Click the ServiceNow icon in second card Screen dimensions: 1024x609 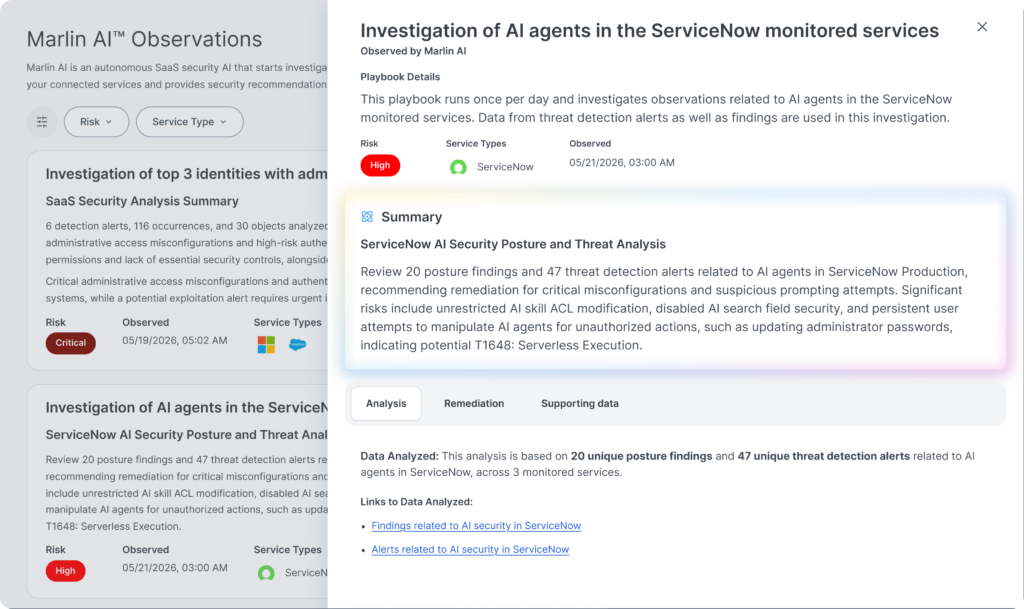[x=266, y=573]
